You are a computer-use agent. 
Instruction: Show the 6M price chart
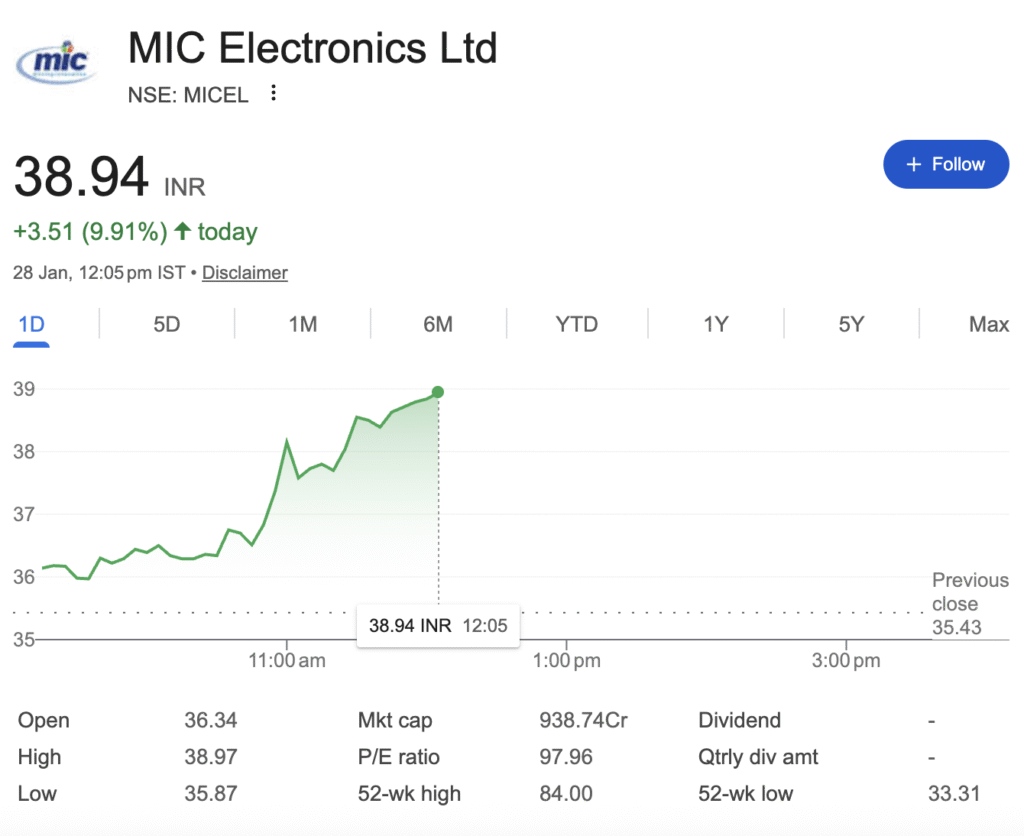click(x=438, y=324)
